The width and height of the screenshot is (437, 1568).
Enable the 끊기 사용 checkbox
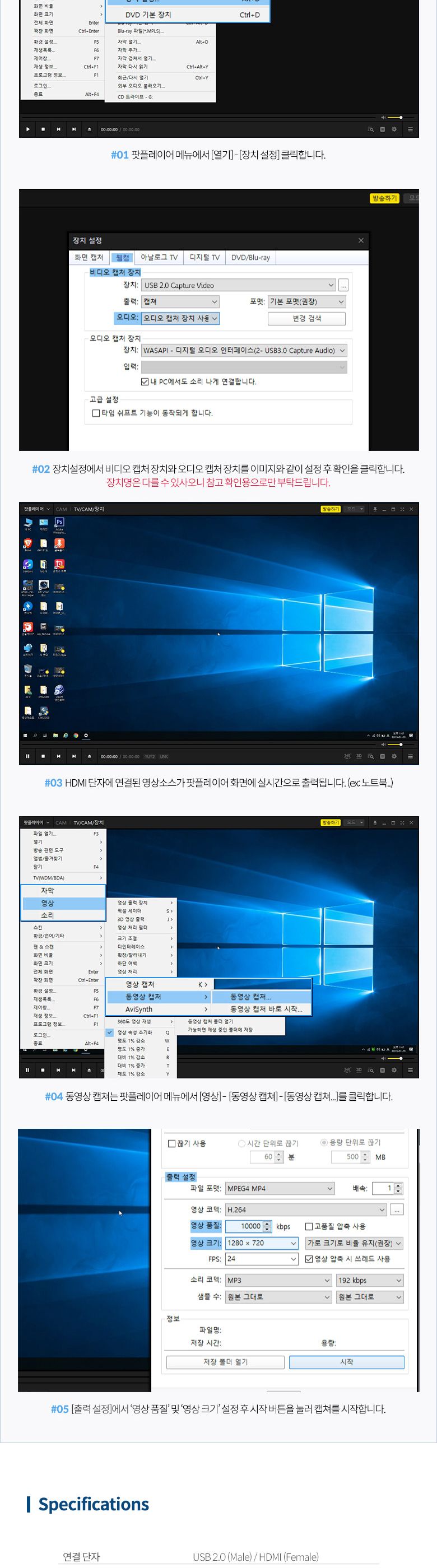(x=171, y=1143)
